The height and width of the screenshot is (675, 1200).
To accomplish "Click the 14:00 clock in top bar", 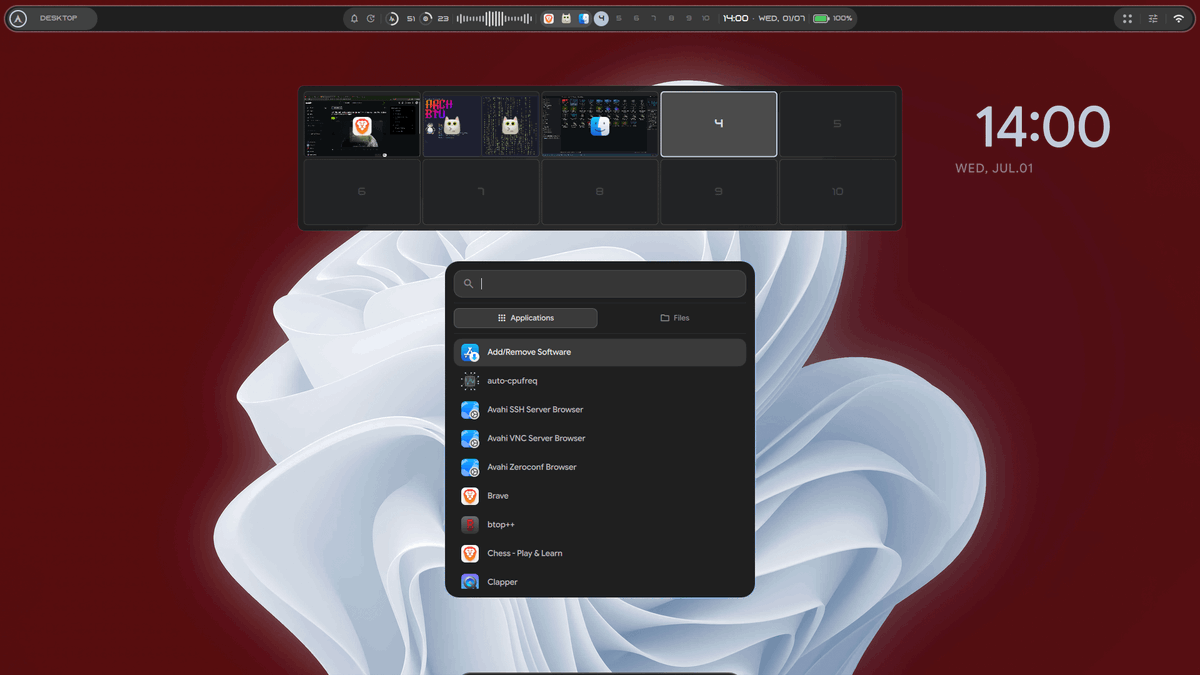I will tap(735, 18).
